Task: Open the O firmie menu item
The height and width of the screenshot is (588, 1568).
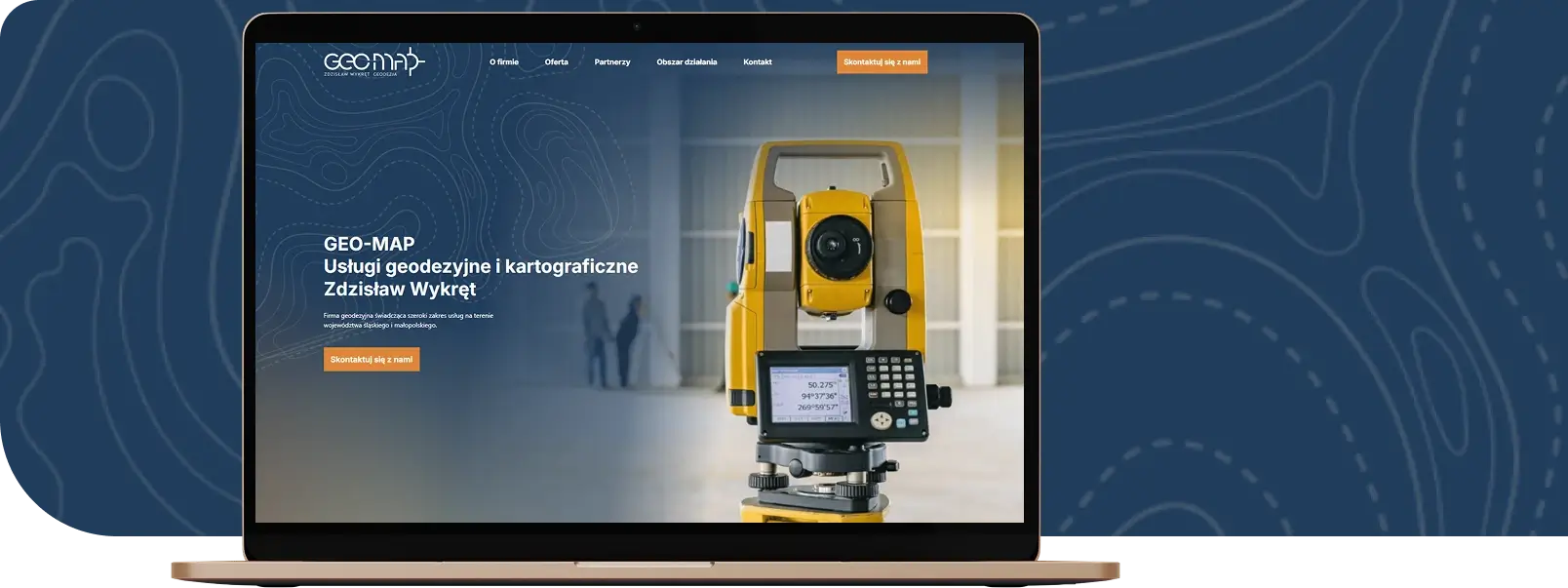Action: point(504,62)
